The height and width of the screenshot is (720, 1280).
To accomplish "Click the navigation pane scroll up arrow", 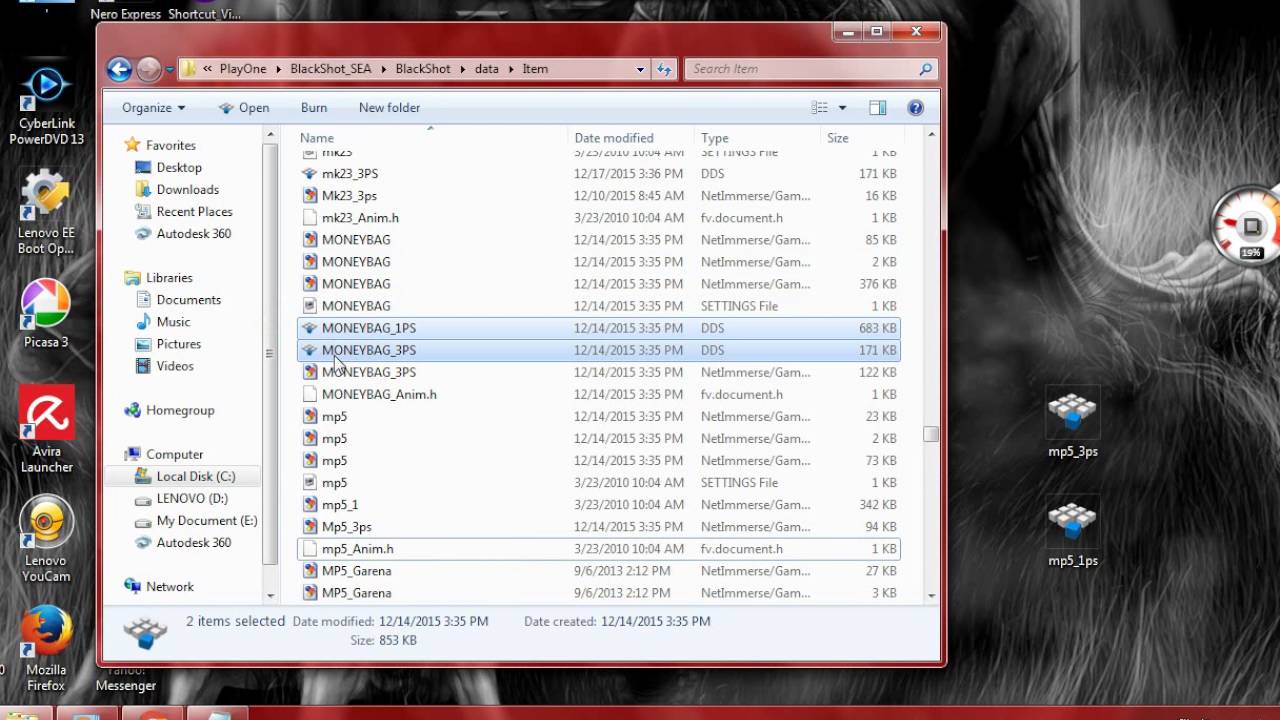I will coord(269,136).
